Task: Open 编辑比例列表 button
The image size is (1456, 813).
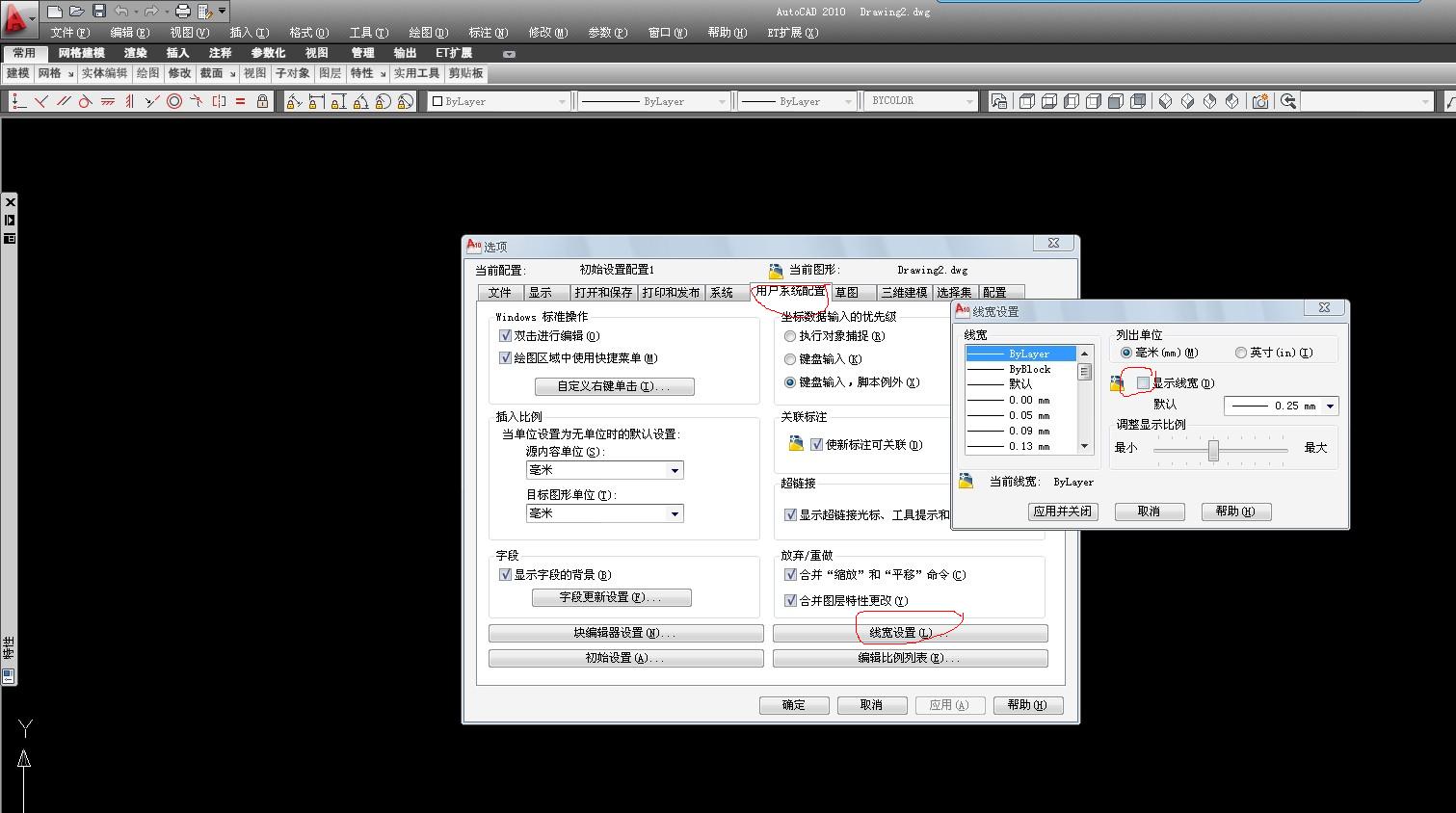Action: click(911, 658)
